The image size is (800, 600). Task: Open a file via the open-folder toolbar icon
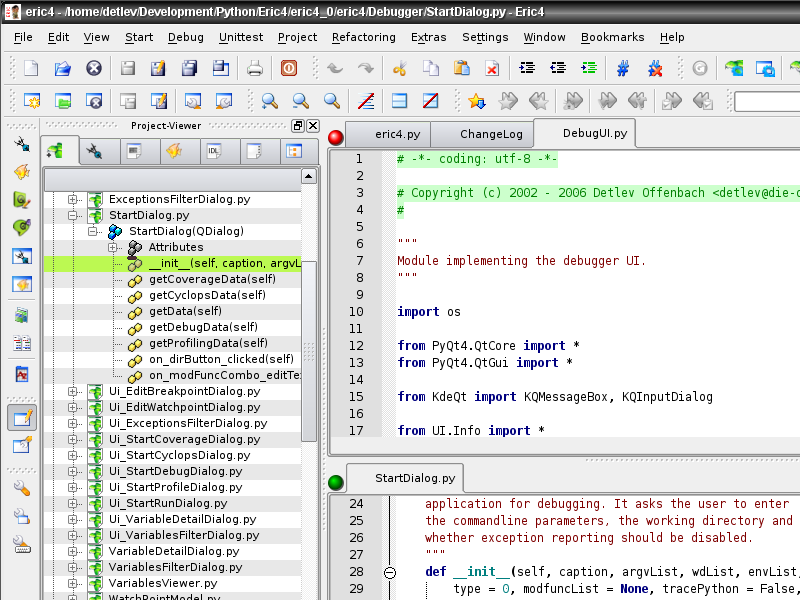(x=62, y=70)
